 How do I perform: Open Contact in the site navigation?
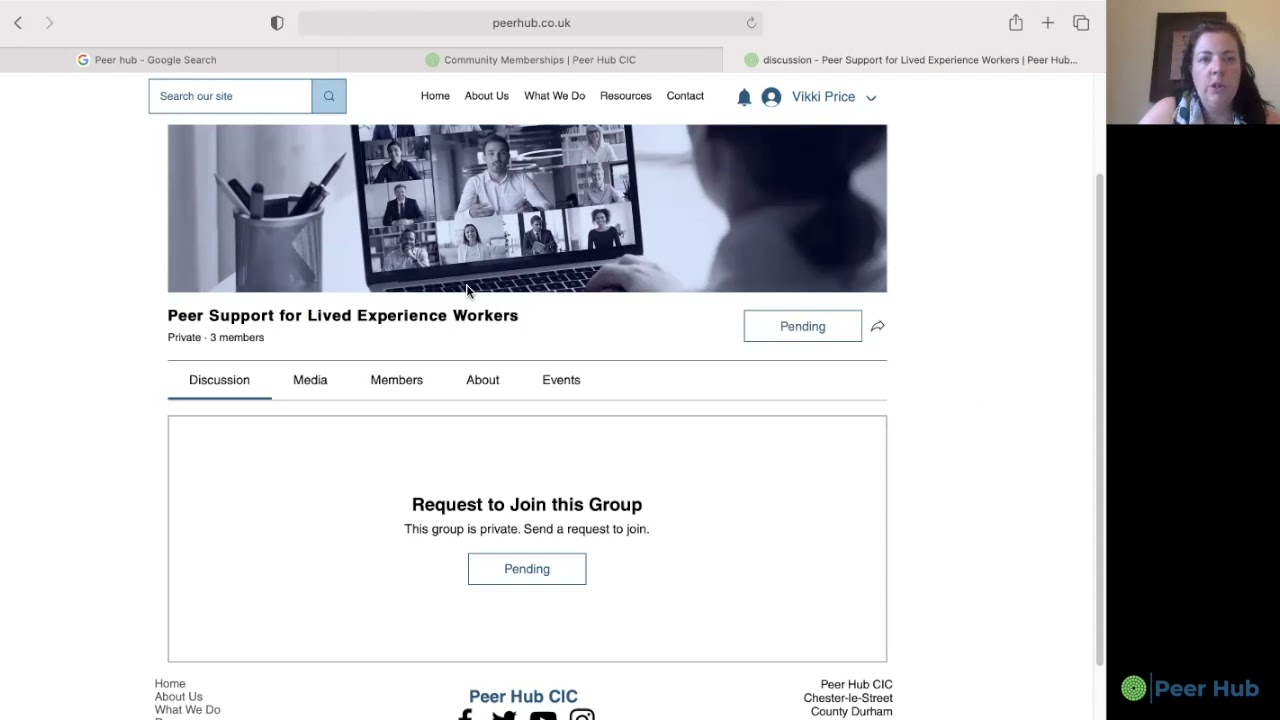(685, 96)
